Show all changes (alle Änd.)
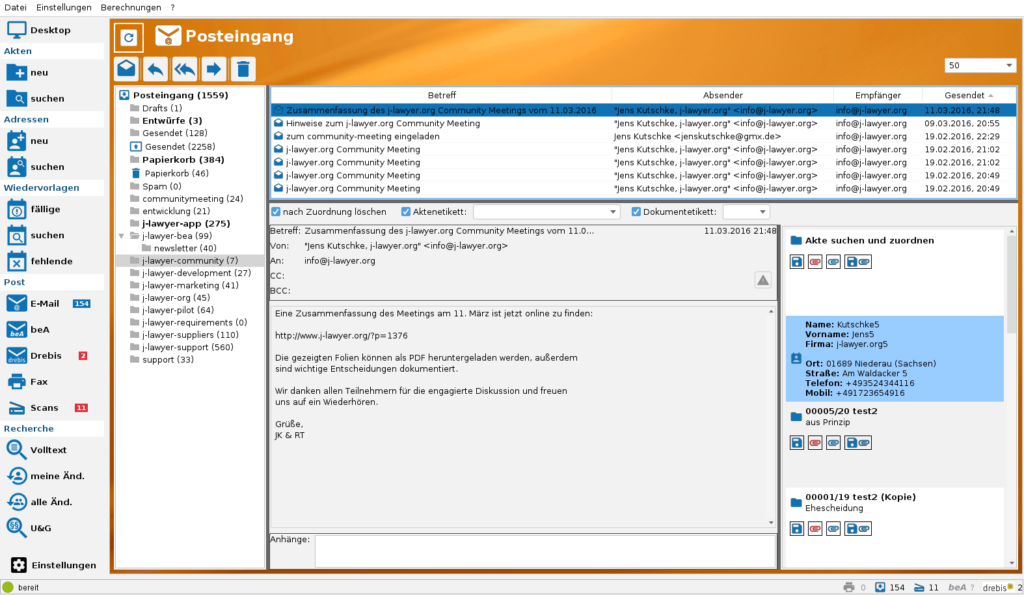The image size is (1024, 595). (x=40, y=502)
